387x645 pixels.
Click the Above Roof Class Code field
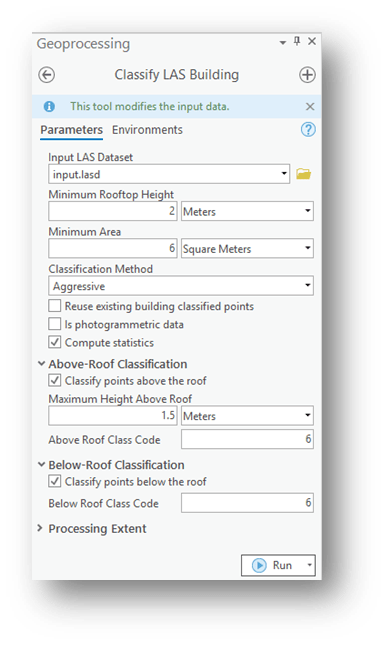click(247, 439)
